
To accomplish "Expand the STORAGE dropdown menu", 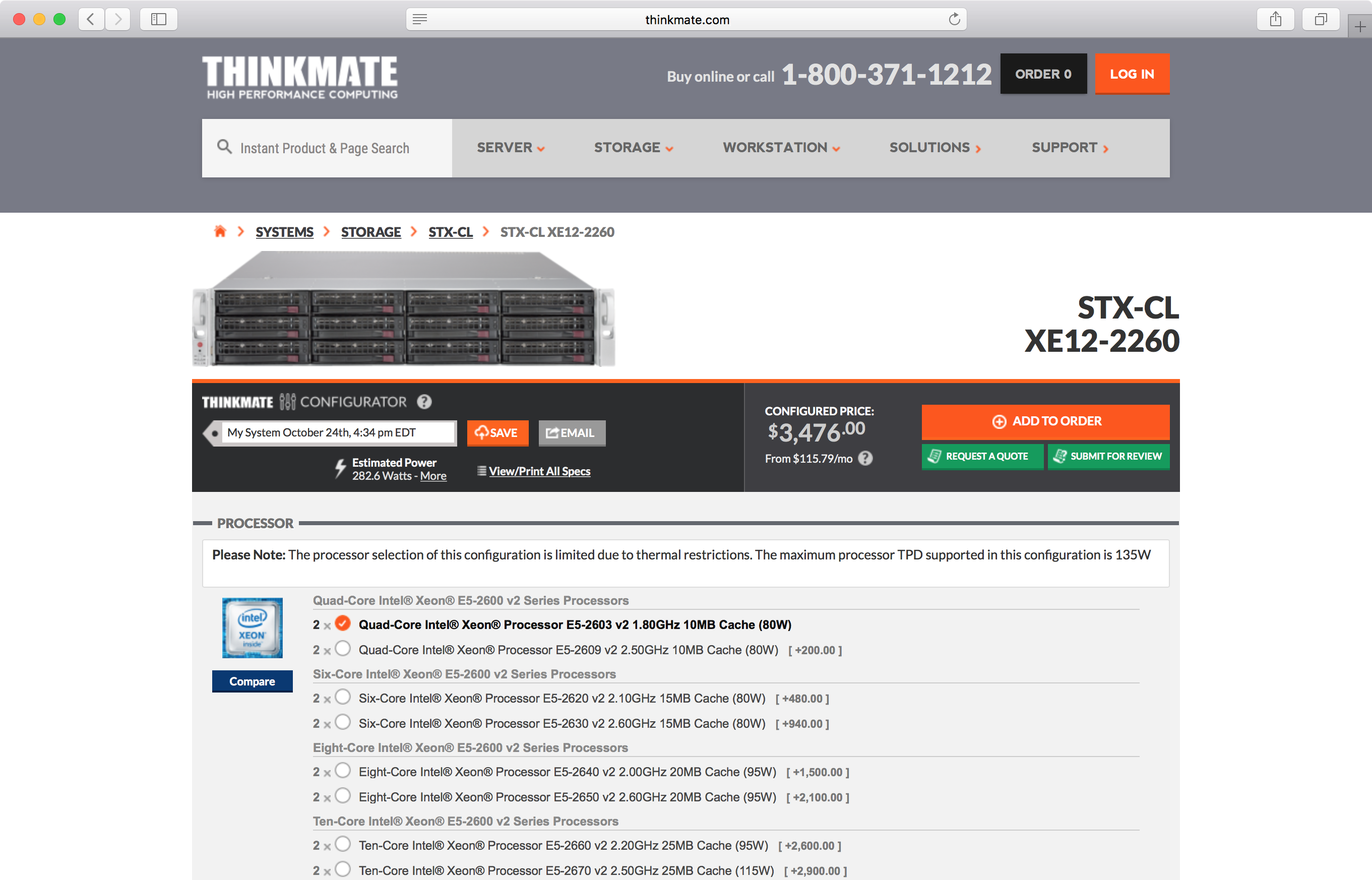I will 633,148.
